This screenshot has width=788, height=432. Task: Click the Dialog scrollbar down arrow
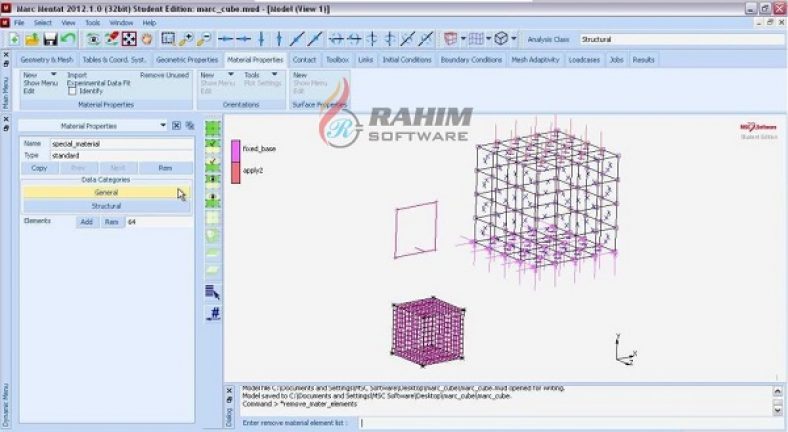[x=777, y=410]
